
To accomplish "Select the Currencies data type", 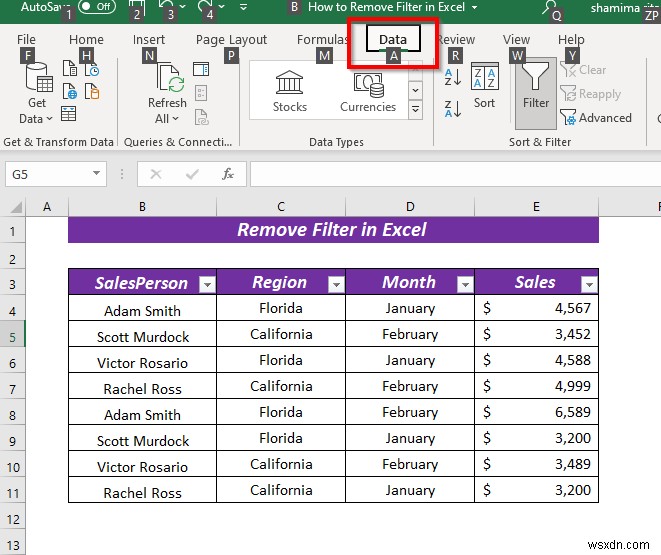I will pos(368,91).
